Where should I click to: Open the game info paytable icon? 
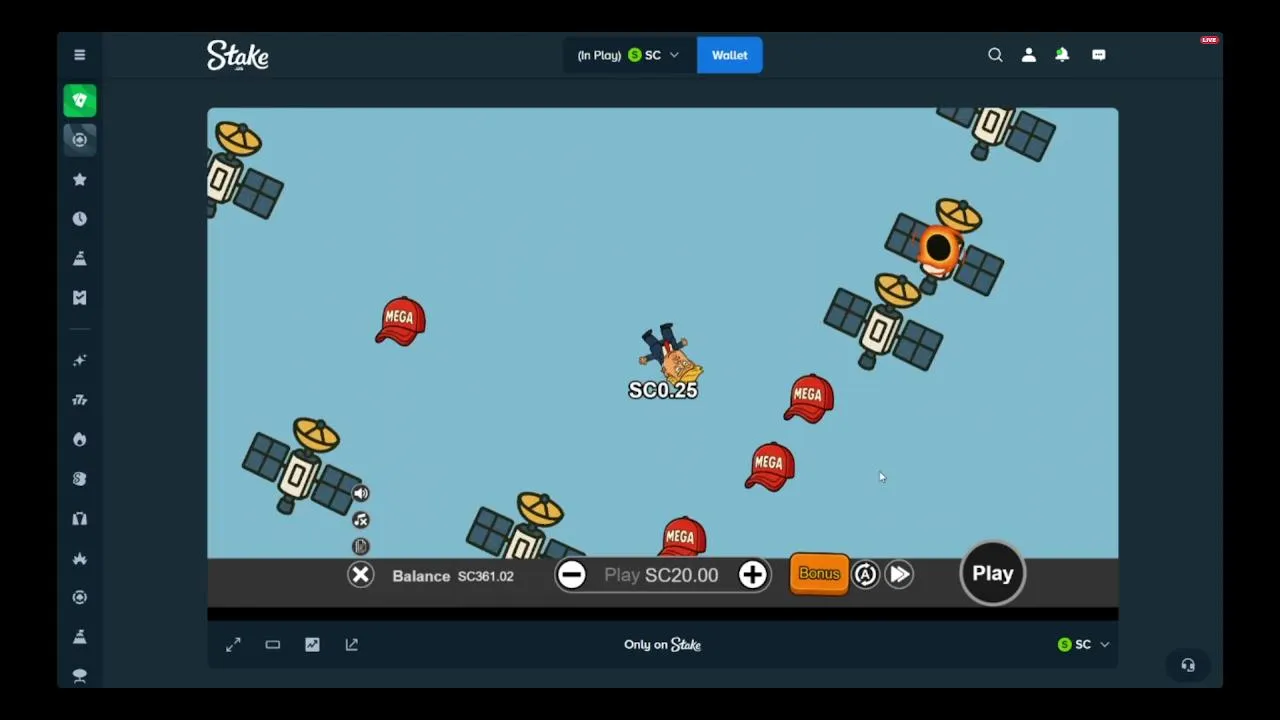click(x=361, y=546)
